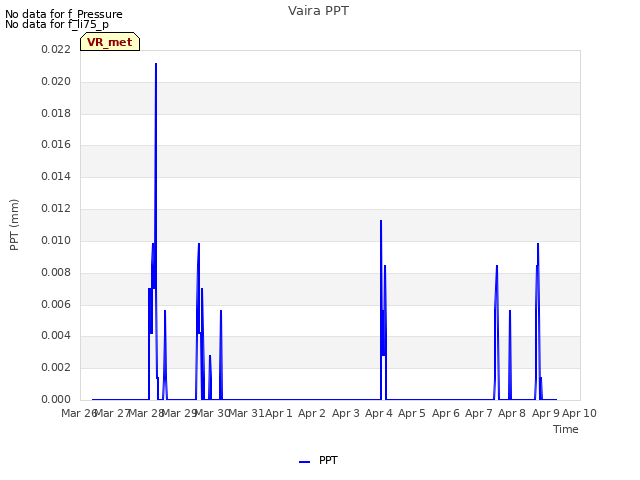Toggle the PPT legend entry

point(318,460)
